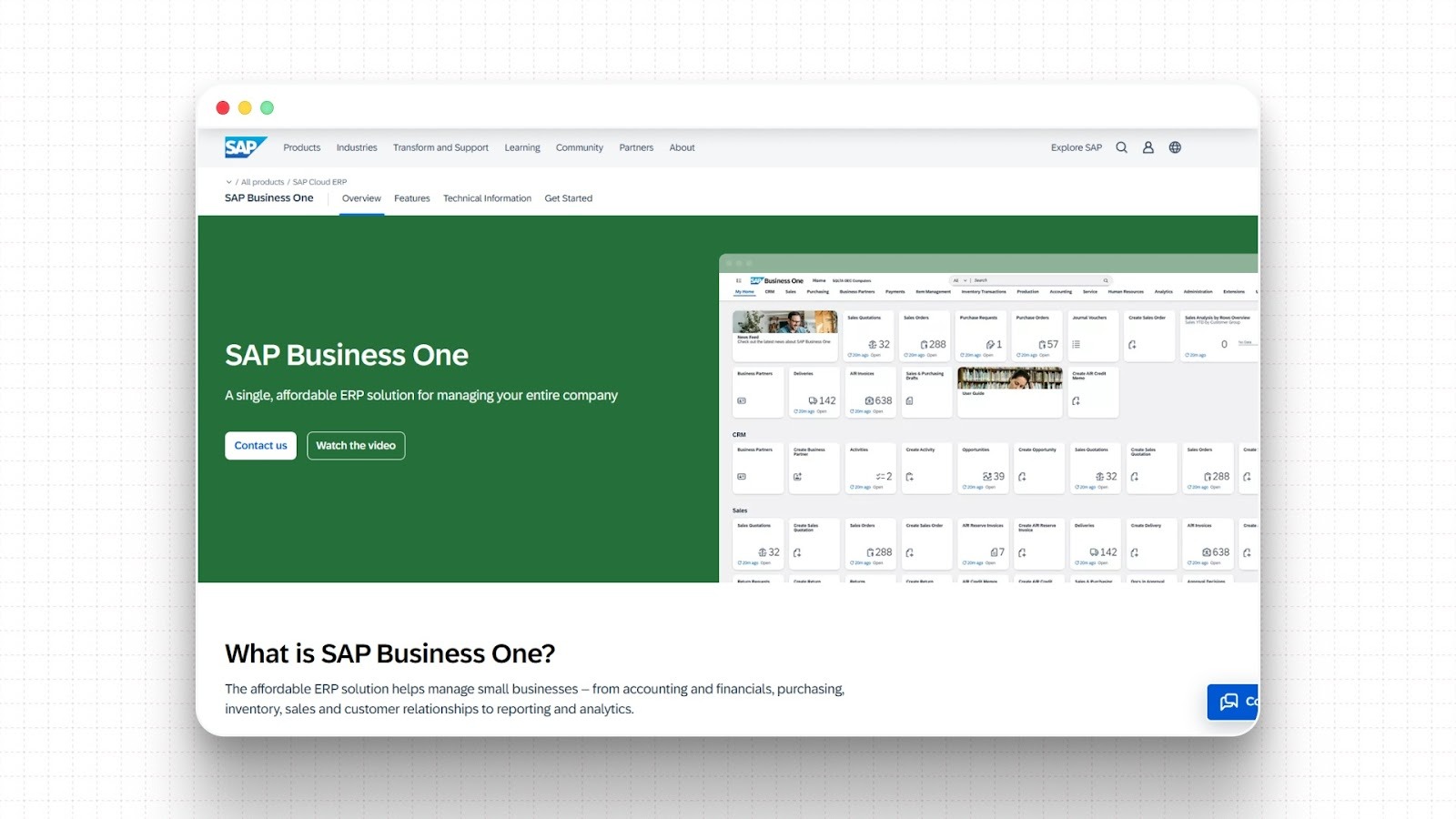1456x819 pixels.
Task: Switch to the Get Started tab
Action: coord(568,197)
